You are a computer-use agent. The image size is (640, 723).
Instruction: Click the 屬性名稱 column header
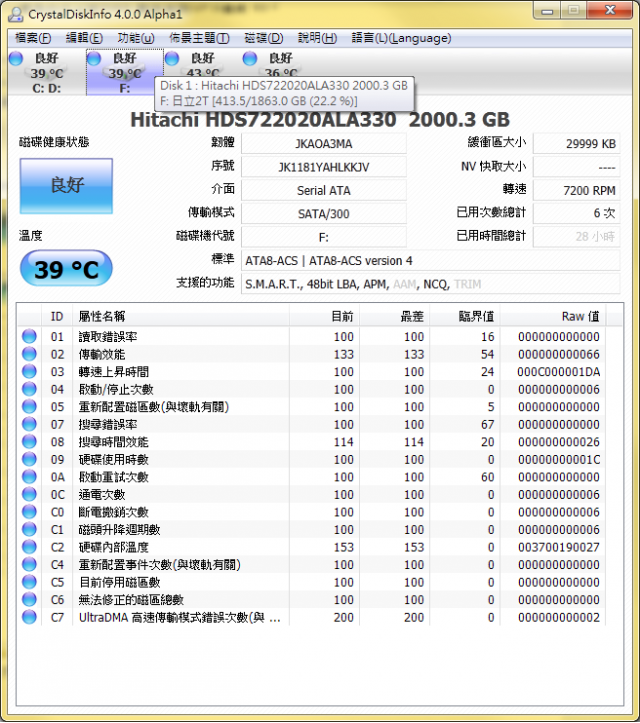coord(181,316)
